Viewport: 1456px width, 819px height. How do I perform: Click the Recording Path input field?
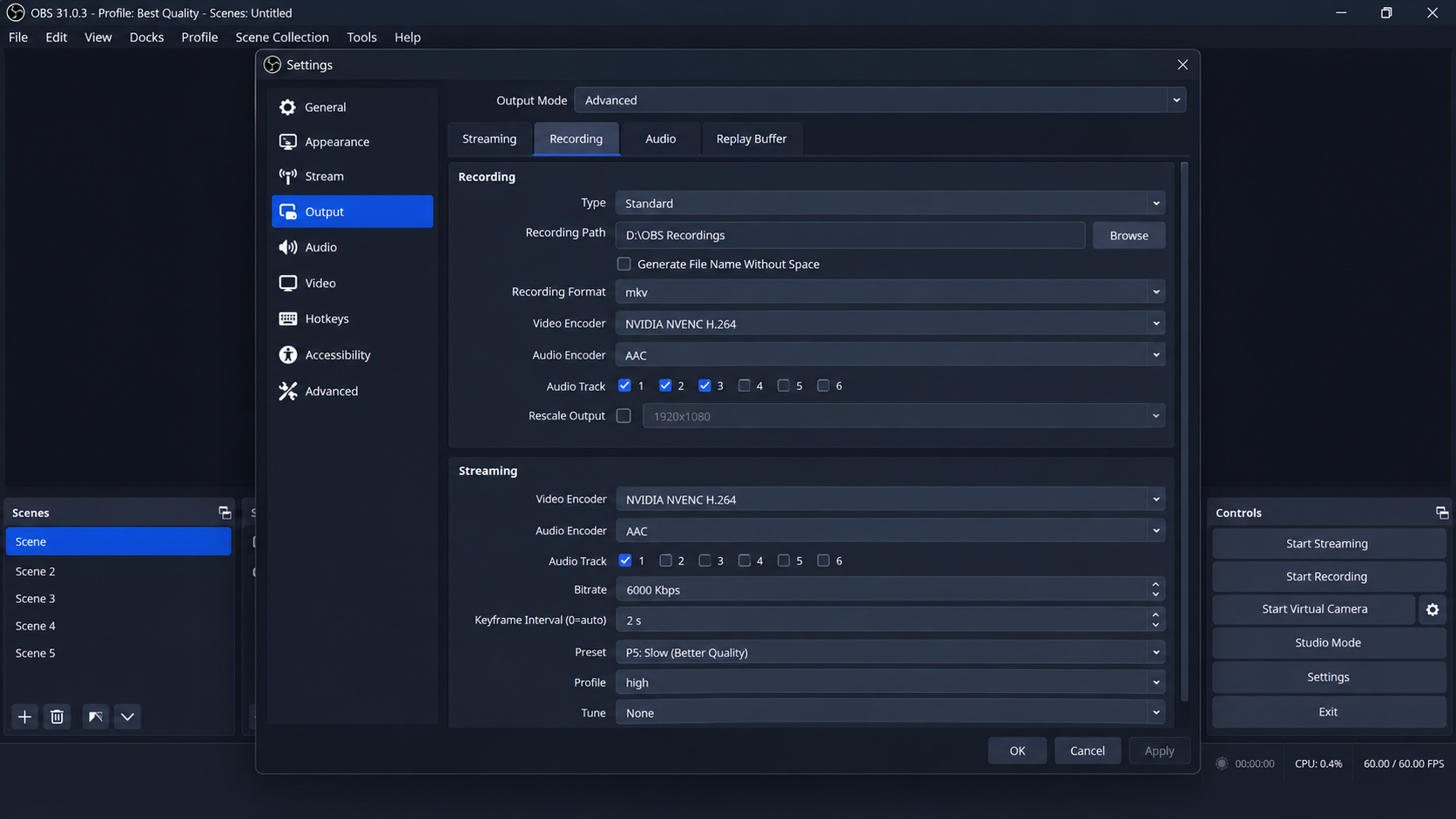[850, 235]
